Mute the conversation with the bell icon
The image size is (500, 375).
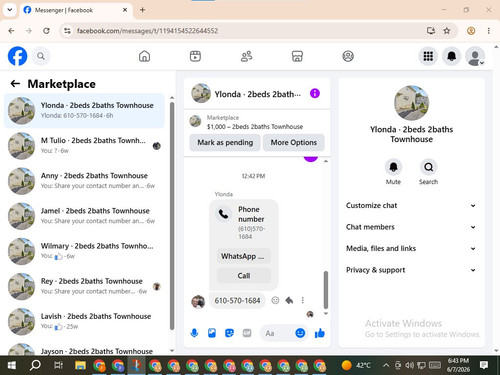[x=393, y=167]
